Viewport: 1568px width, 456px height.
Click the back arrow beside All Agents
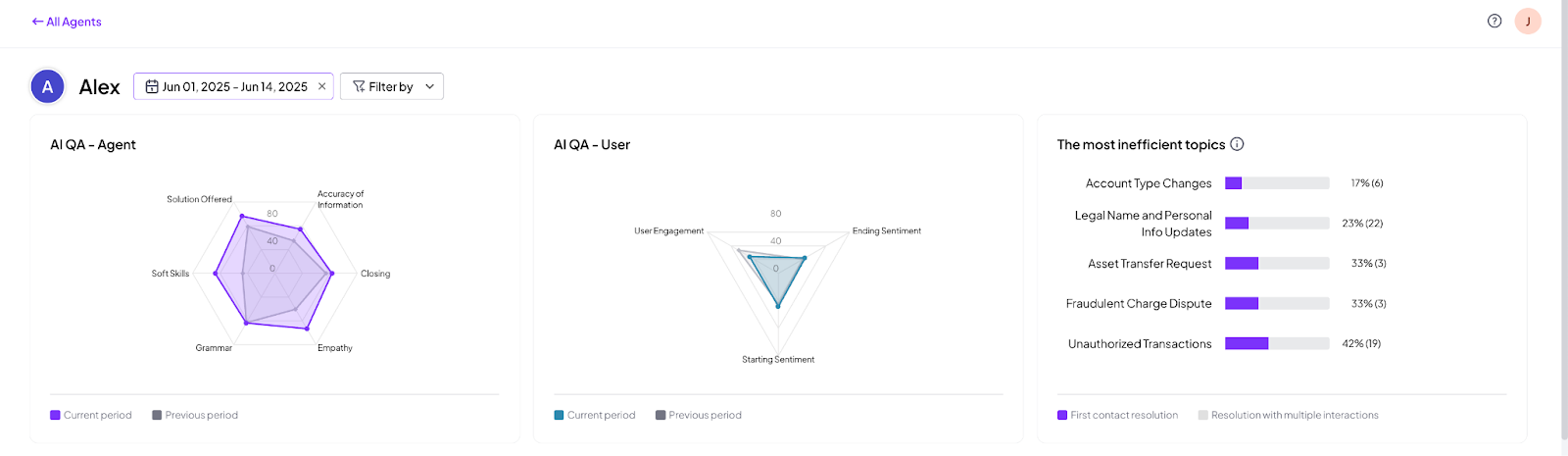[x=37, y=22]
